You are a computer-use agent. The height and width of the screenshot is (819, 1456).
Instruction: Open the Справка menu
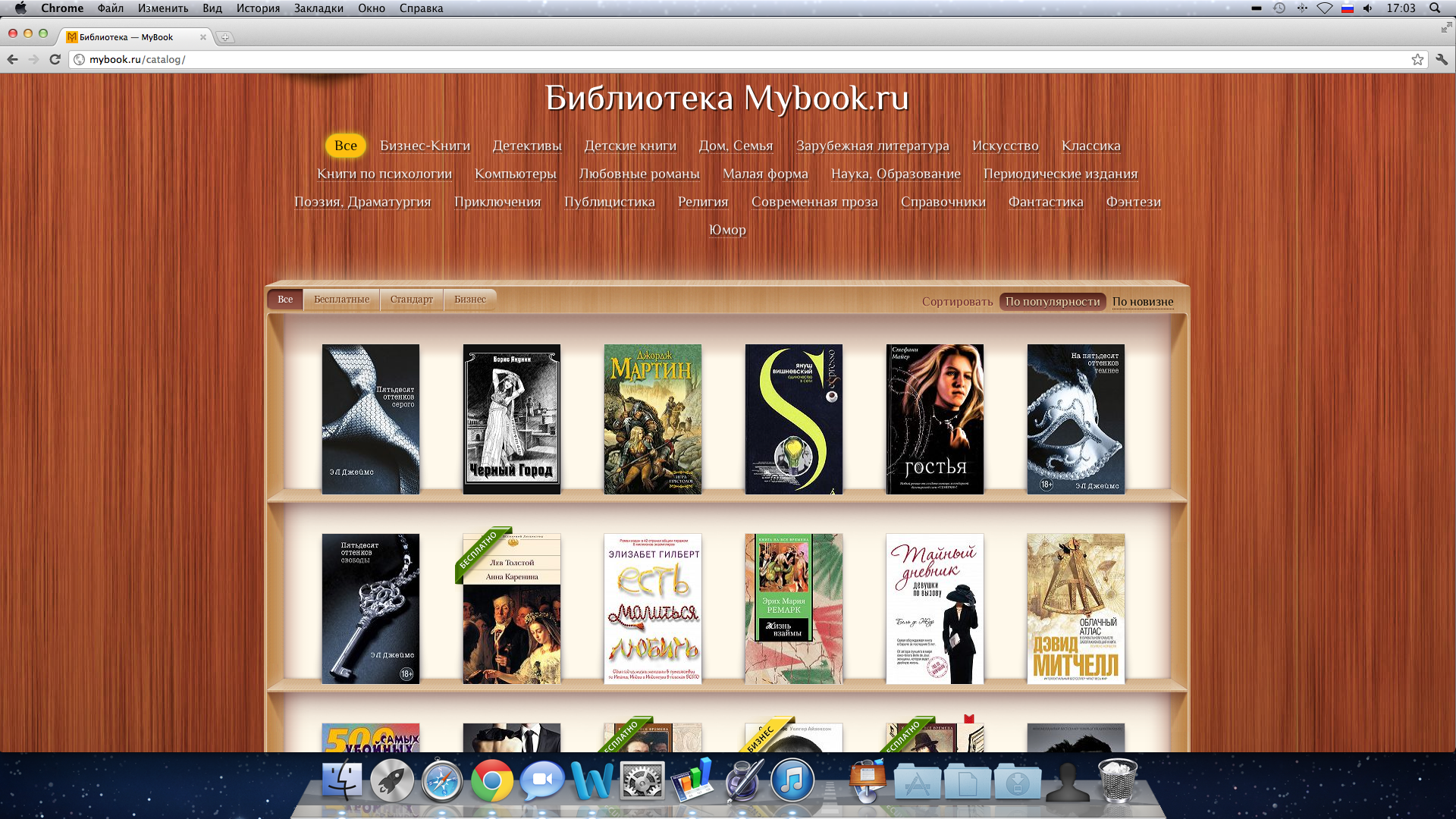tap(422, 8)
